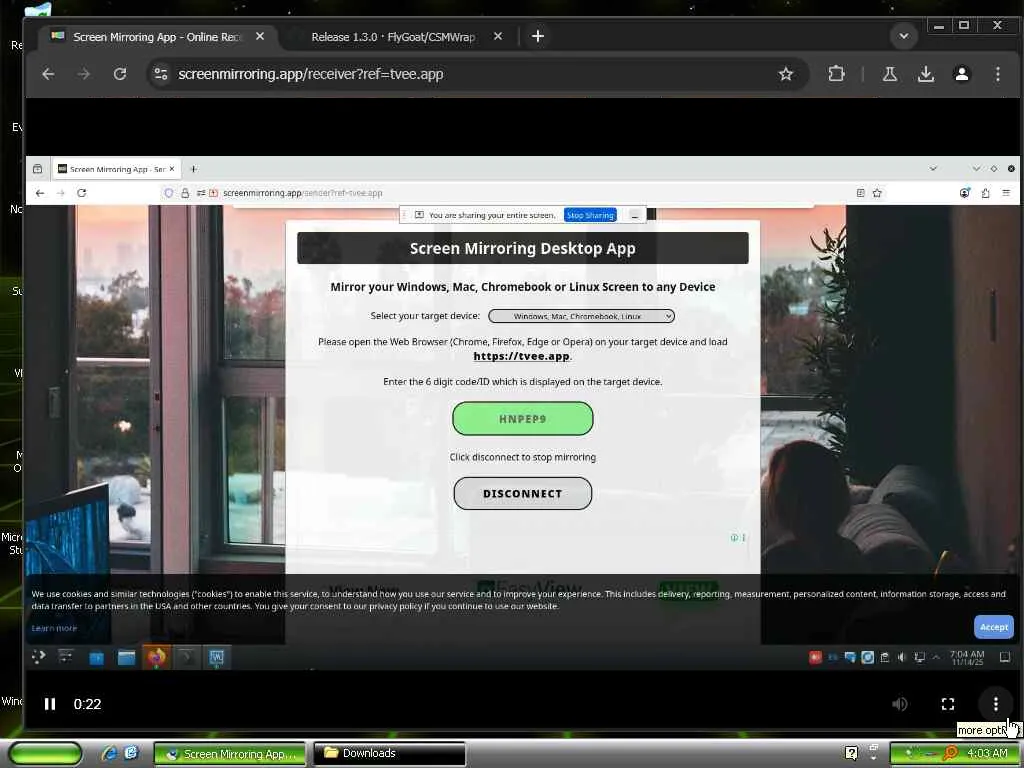The width and height of the screenshot is (1024, 768).
Task: Bookmark receiver page with Chrome star icon
Action: [786, 74]
